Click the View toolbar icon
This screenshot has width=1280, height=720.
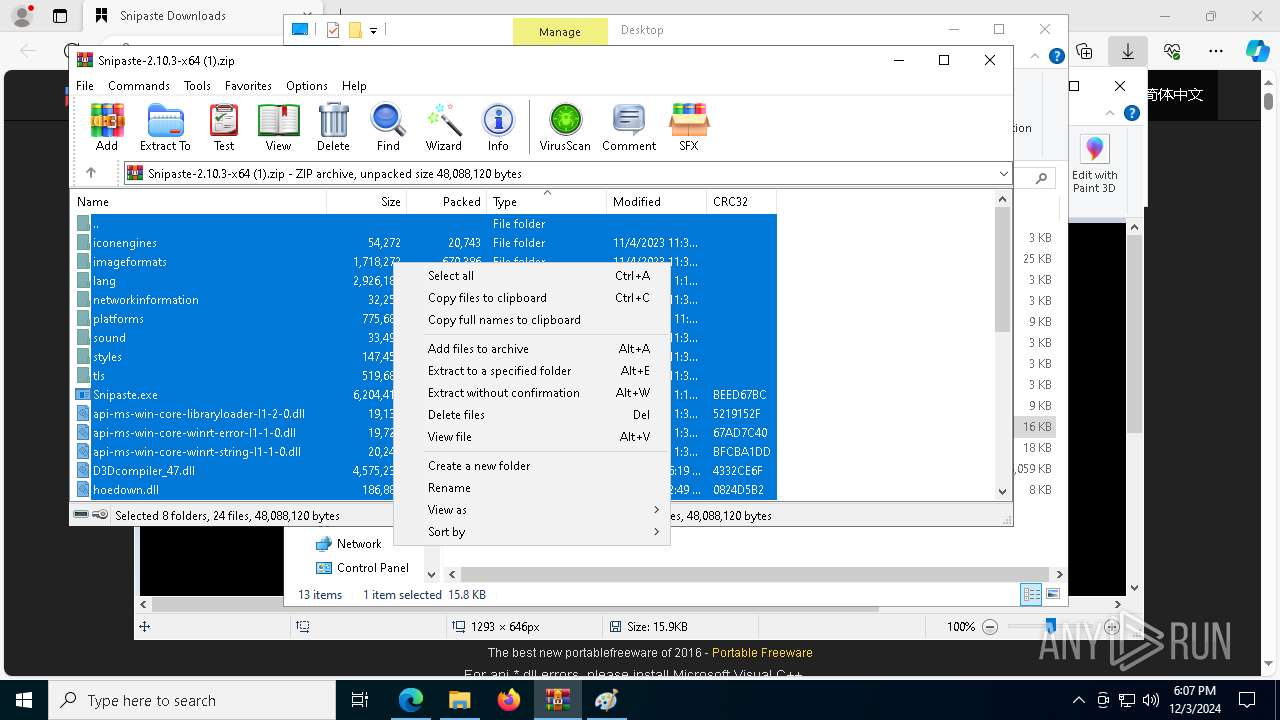(278, 127)
